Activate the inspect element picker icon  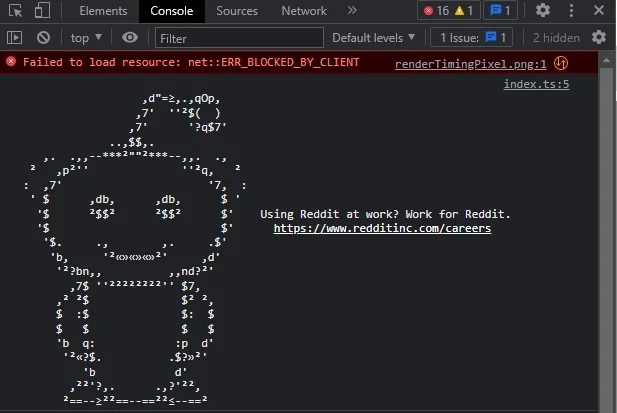pyautogui.click(x=15, y=11)
